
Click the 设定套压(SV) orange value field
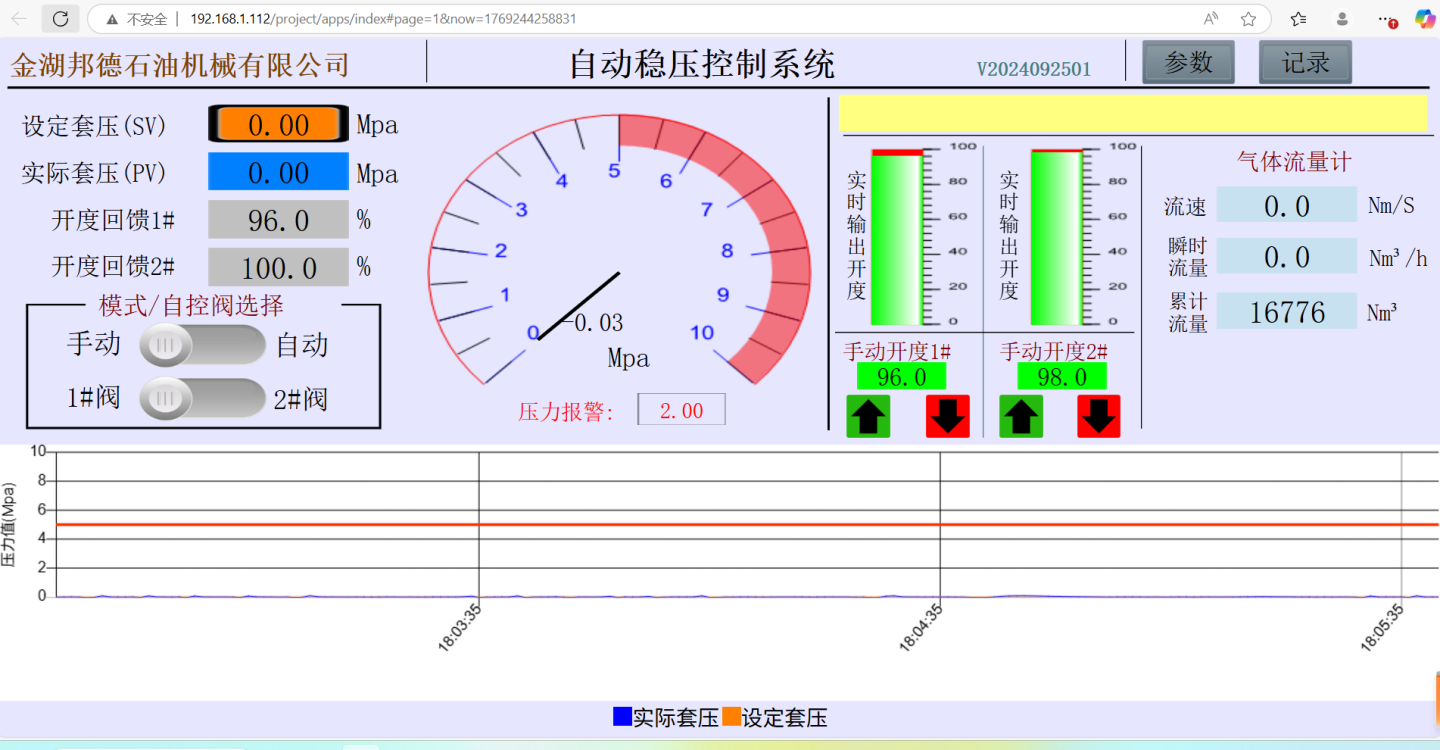click(278, 124)
